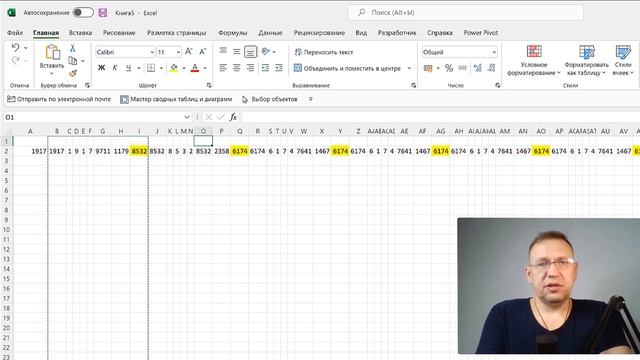This screenshot has width=640, height=360.
Task: Align text left
Action: pos(223,68)
